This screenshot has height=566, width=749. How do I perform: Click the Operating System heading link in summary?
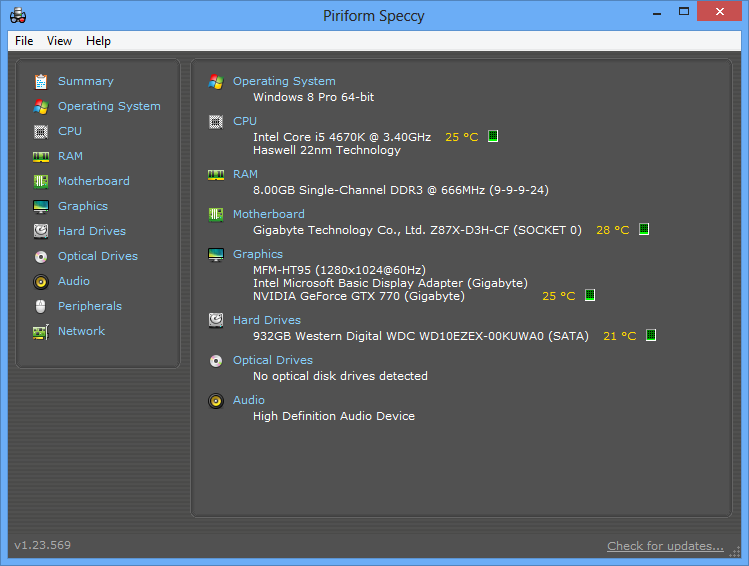[284, 81]
